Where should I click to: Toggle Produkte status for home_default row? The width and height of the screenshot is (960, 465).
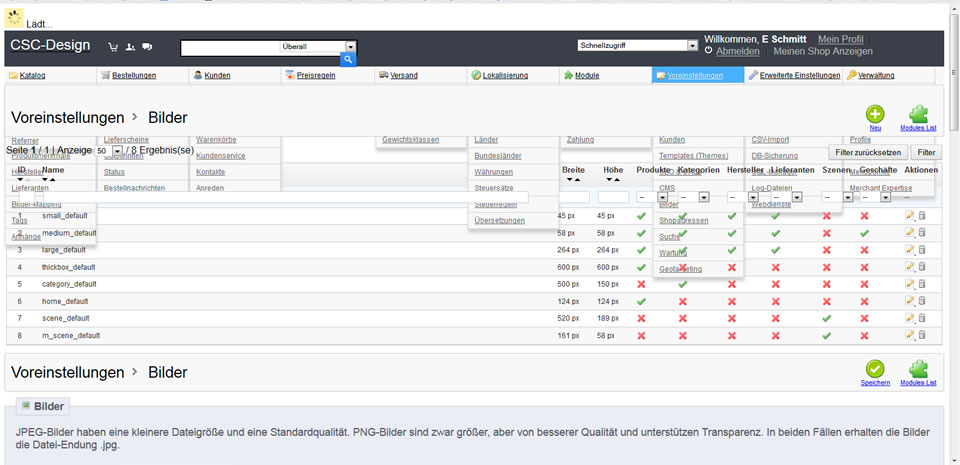[x=642, y=302]
